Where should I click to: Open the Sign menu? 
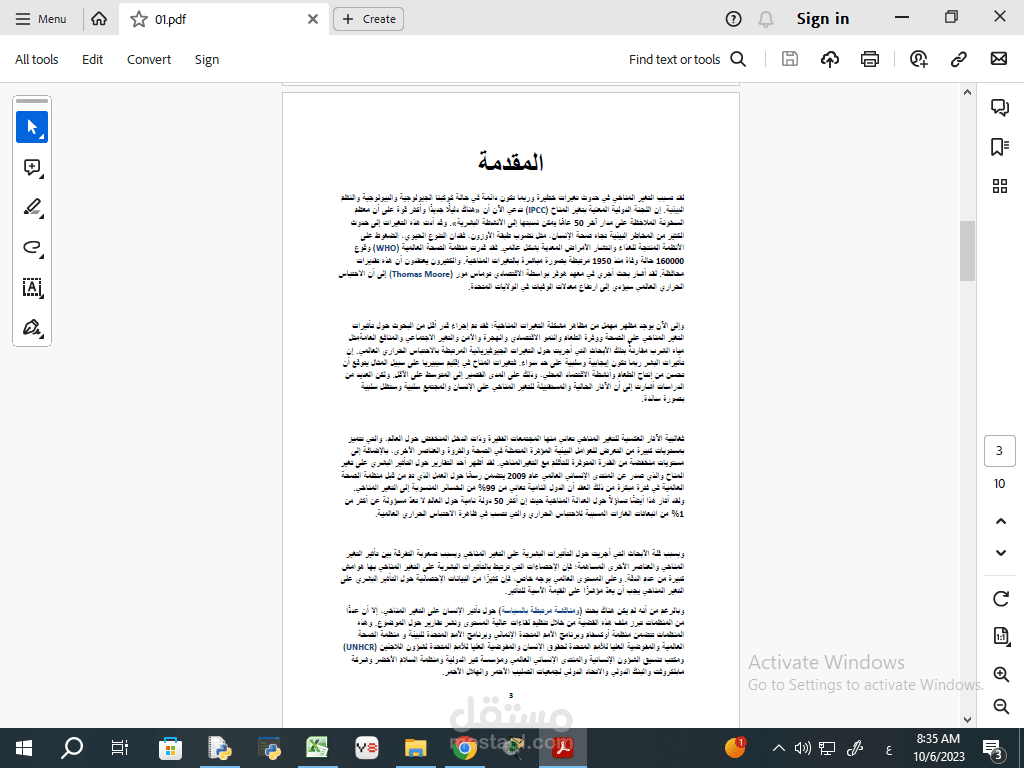click(206, 59)
